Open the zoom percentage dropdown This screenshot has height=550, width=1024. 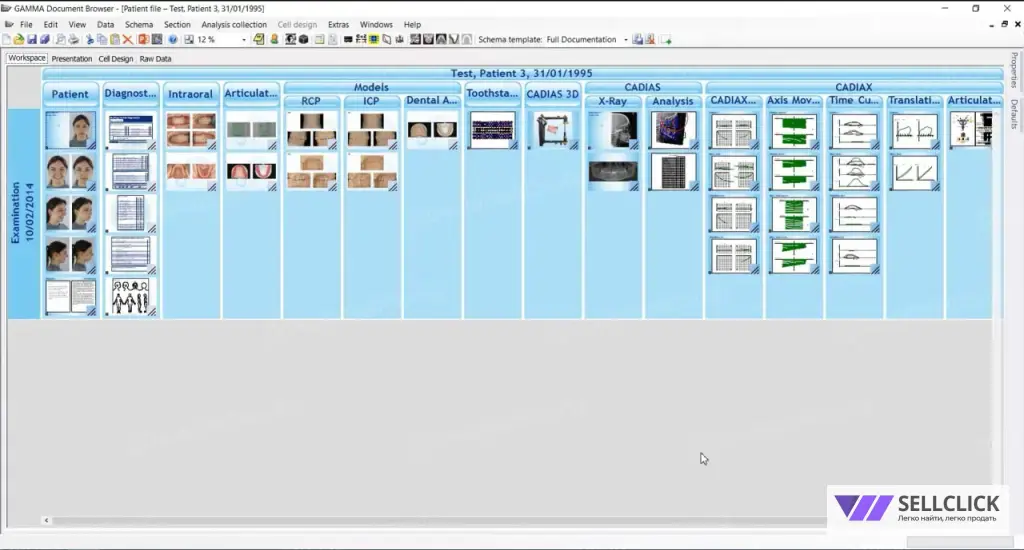244,40
